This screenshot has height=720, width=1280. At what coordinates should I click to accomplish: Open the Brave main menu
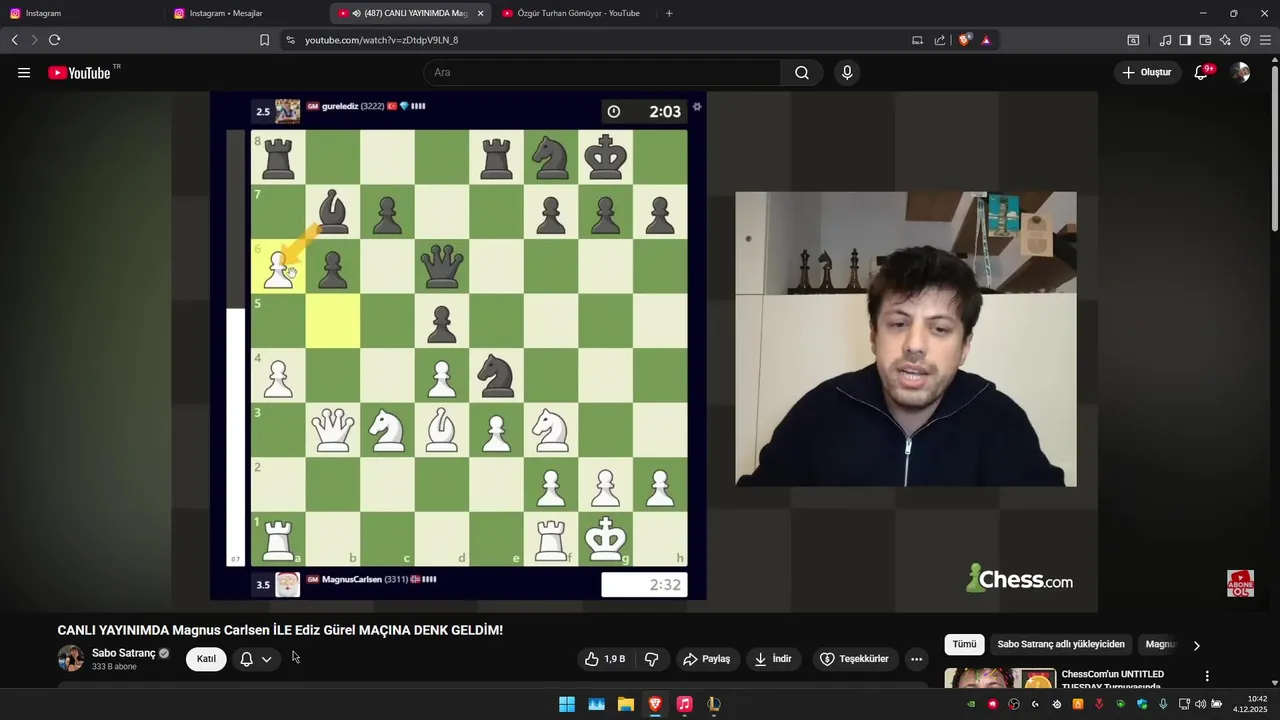click(x=1265, y=40)
